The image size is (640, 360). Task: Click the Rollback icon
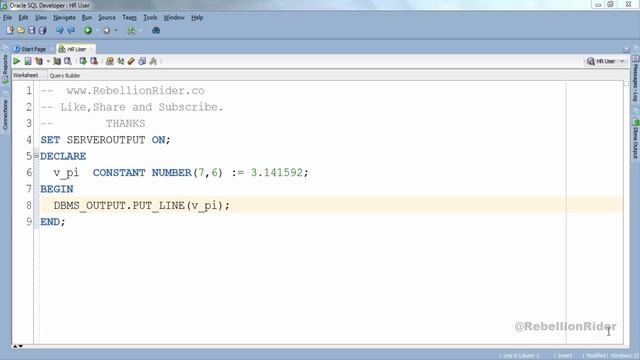point(94,61)
